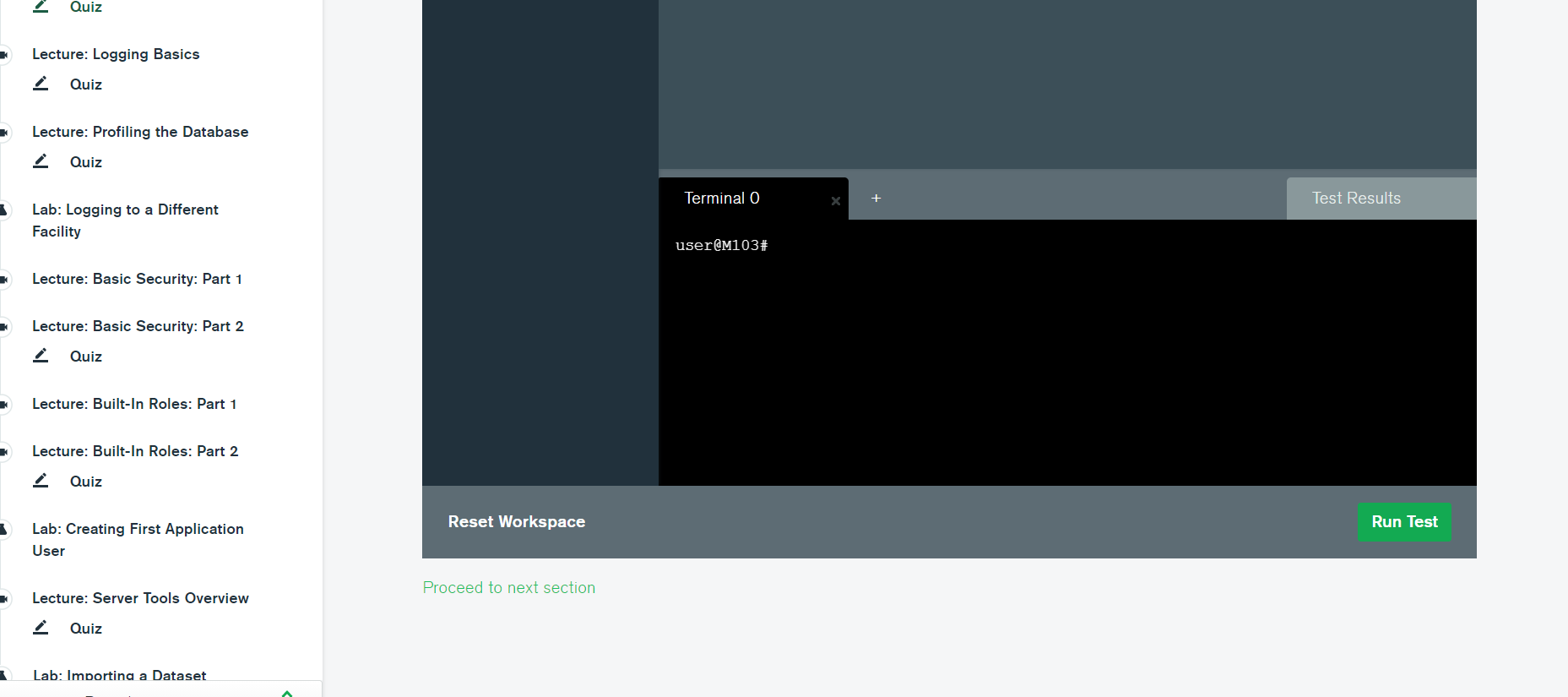Close the Terminal 0 tab

[835, 201]
